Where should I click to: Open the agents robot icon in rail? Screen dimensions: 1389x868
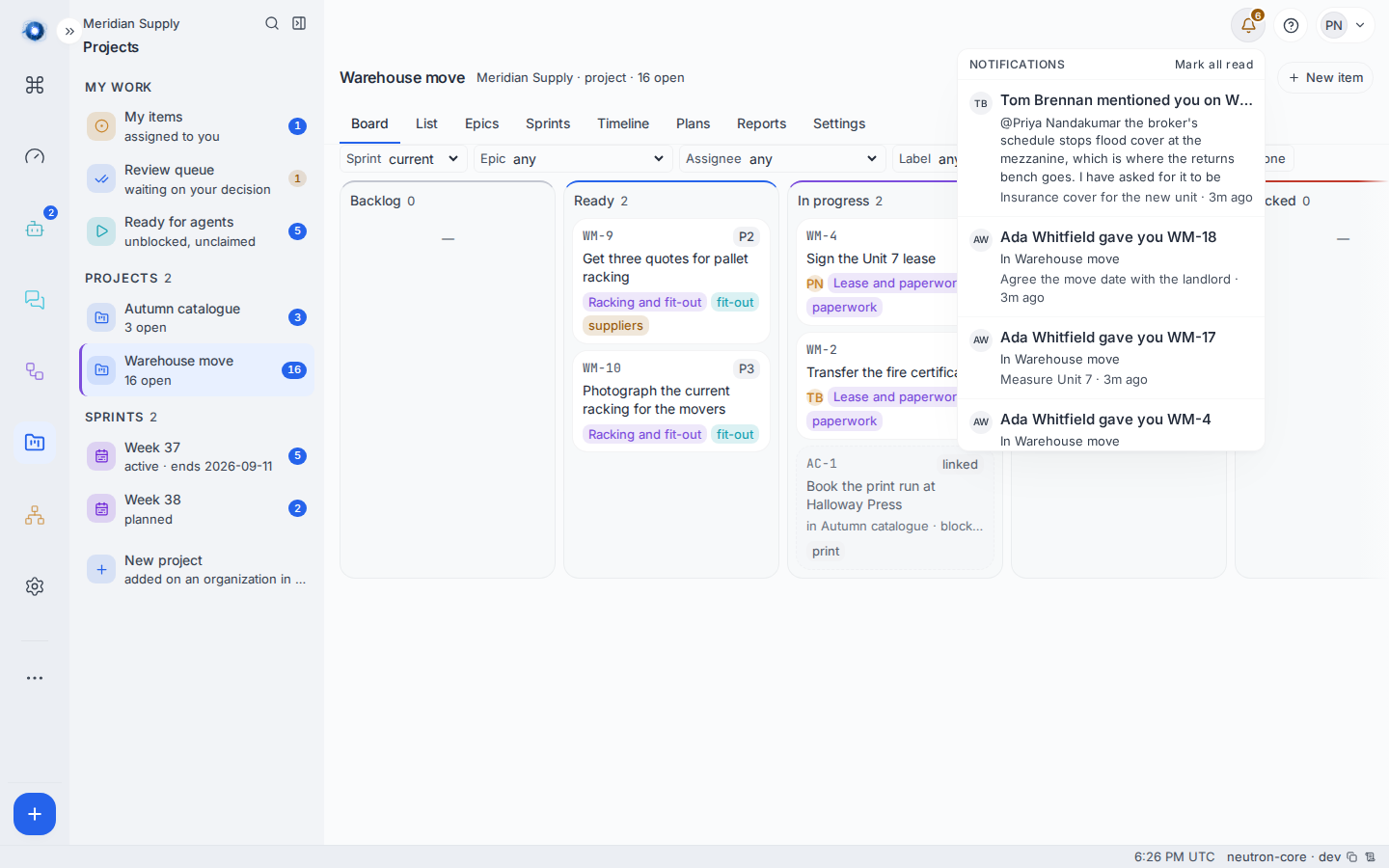tap(35, 229)
